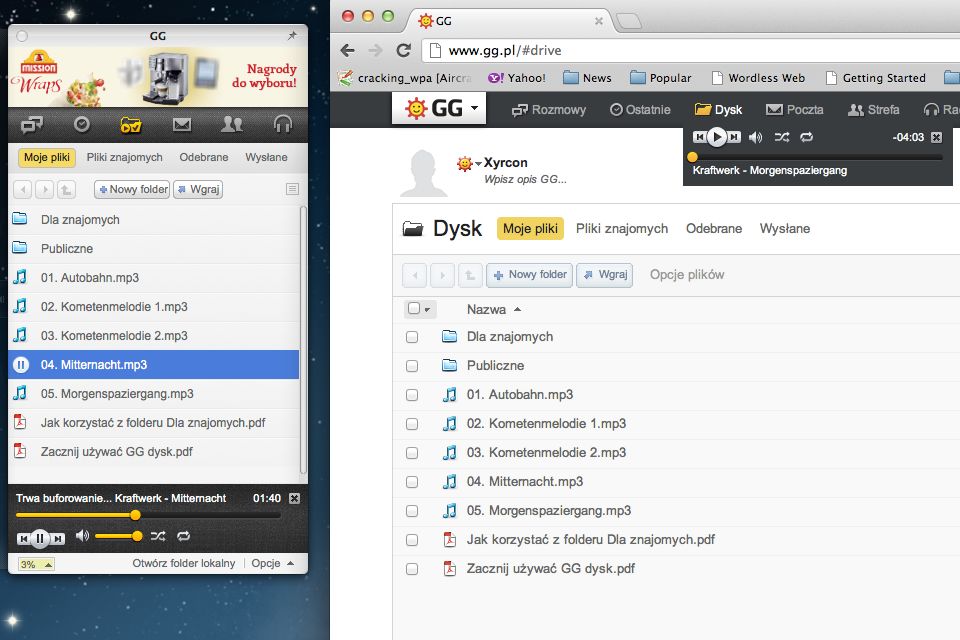Go back in GG desktop app file browser
Viewport: 960px width, 640px height.
click(23, 189)
